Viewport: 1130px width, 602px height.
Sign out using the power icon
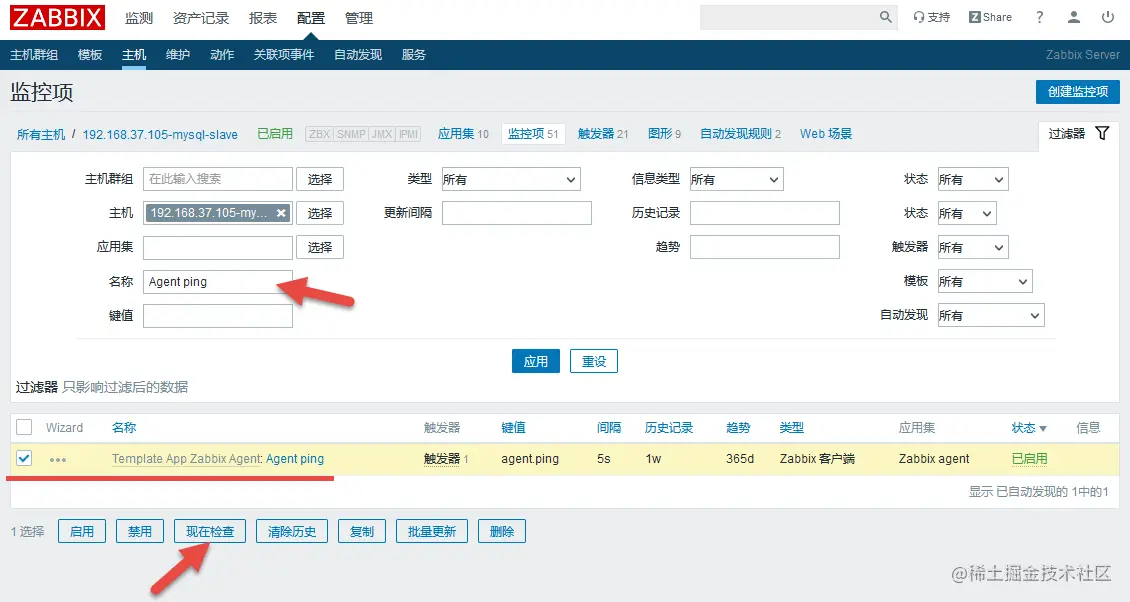[1108, 17]
